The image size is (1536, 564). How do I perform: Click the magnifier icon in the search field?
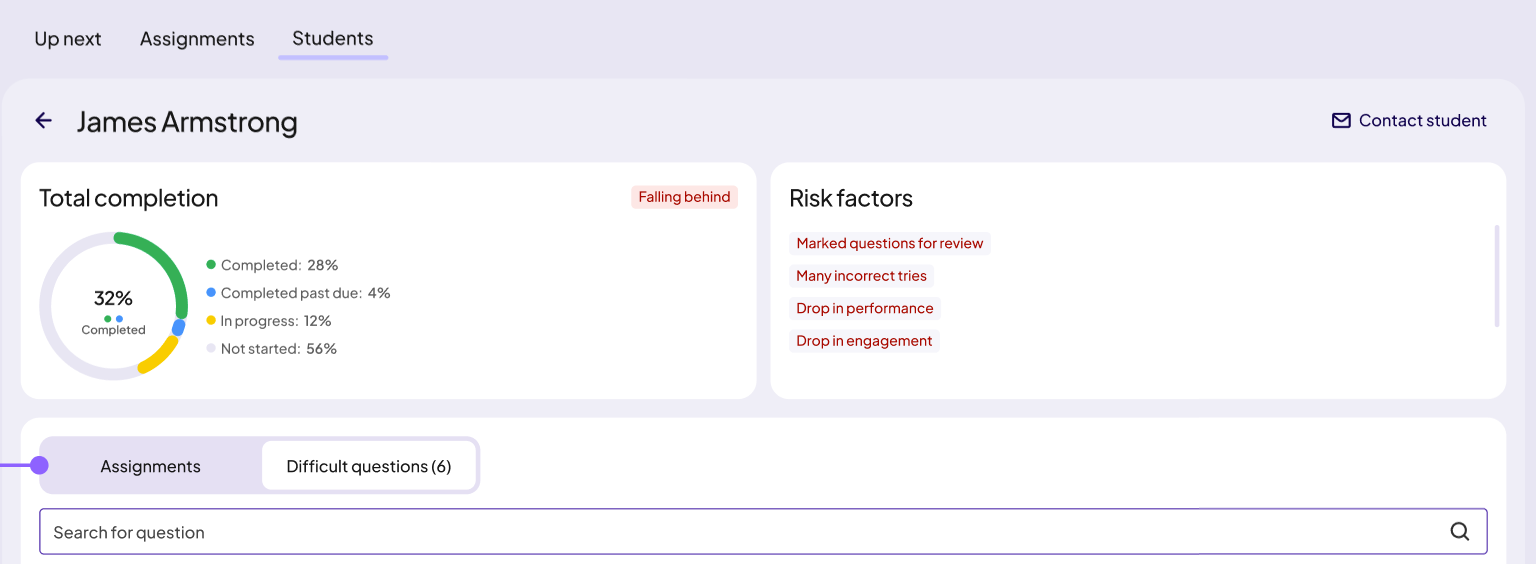click(1460, 532)
